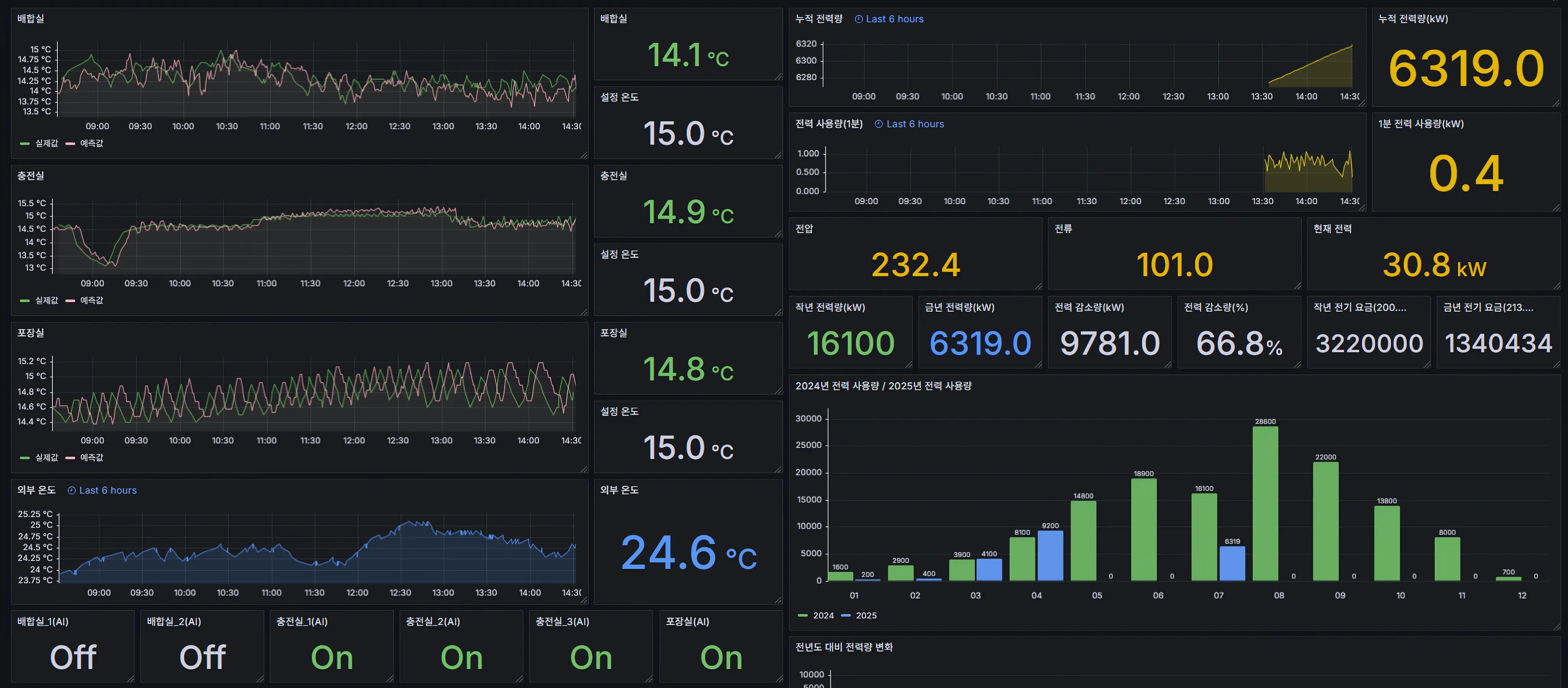1568x688 pixels.
Task: Click resize handle of 배합실 chart panel
Action: click(584, 155)
